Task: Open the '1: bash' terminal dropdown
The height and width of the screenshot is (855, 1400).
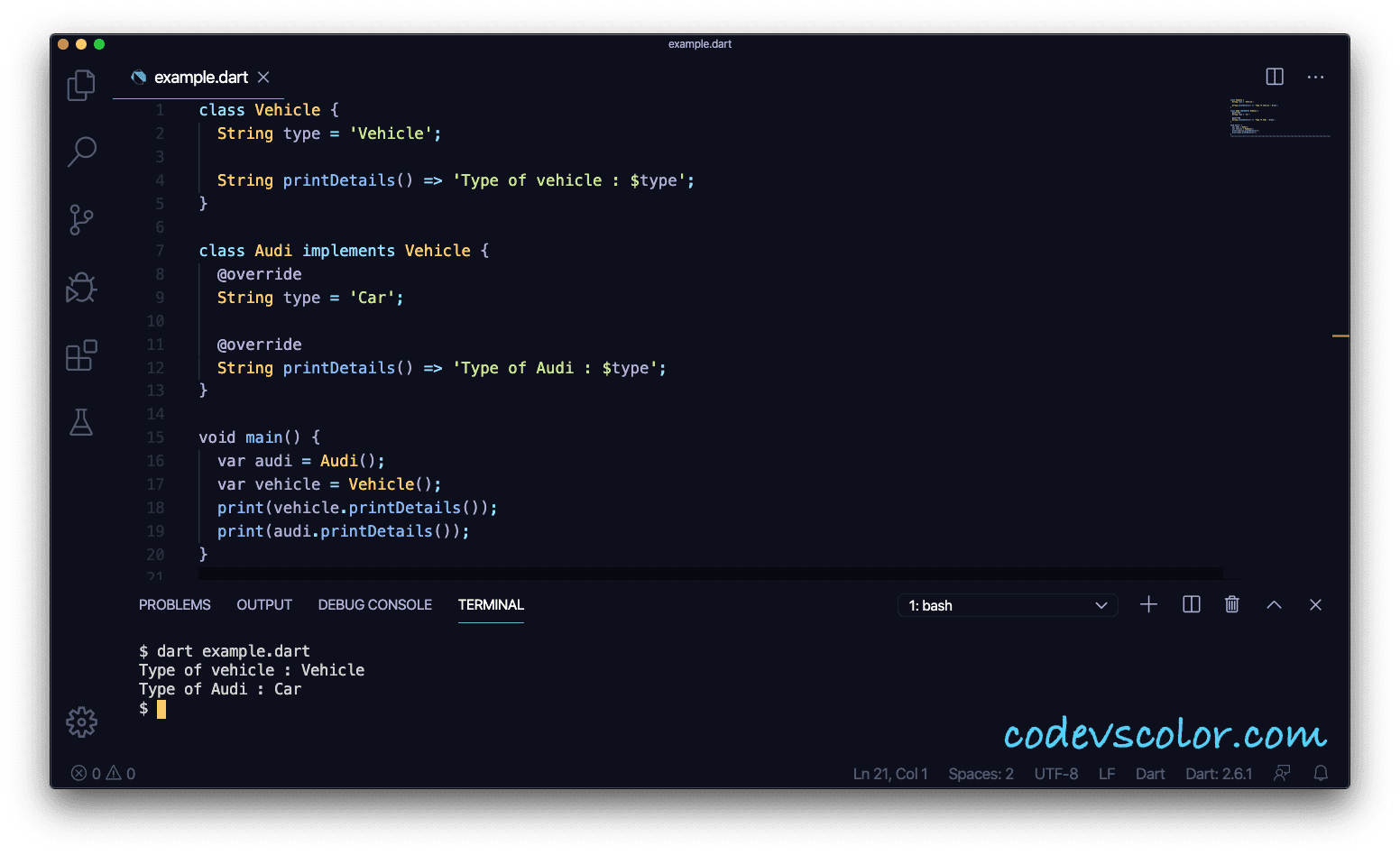Action: (x=1008, y=605)
